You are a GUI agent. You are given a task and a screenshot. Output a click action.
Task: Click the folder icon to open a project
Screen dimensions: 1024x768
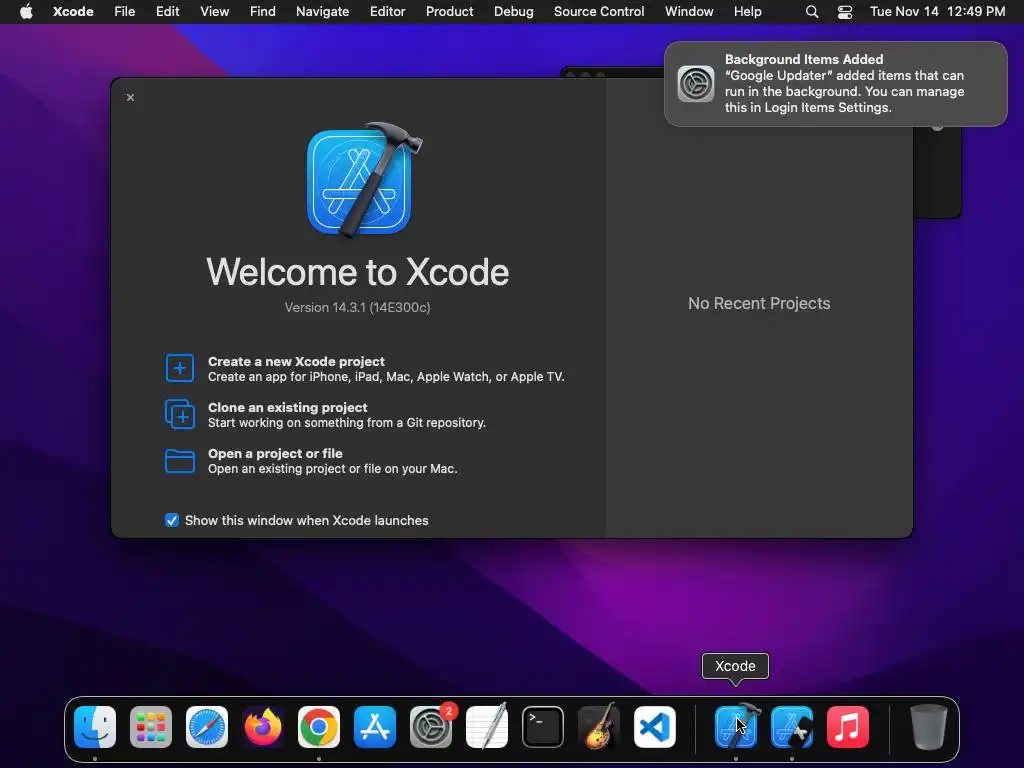pos(180,460)
